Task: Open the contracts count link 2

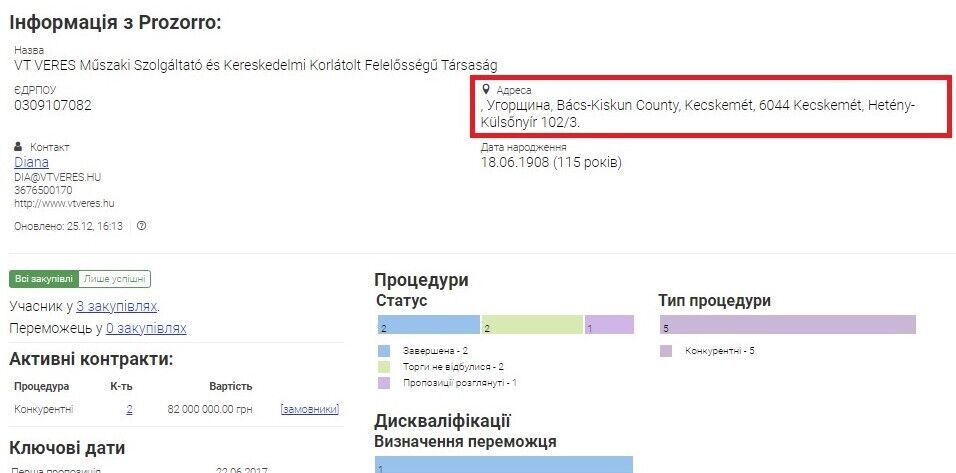Action: (129, 410)
